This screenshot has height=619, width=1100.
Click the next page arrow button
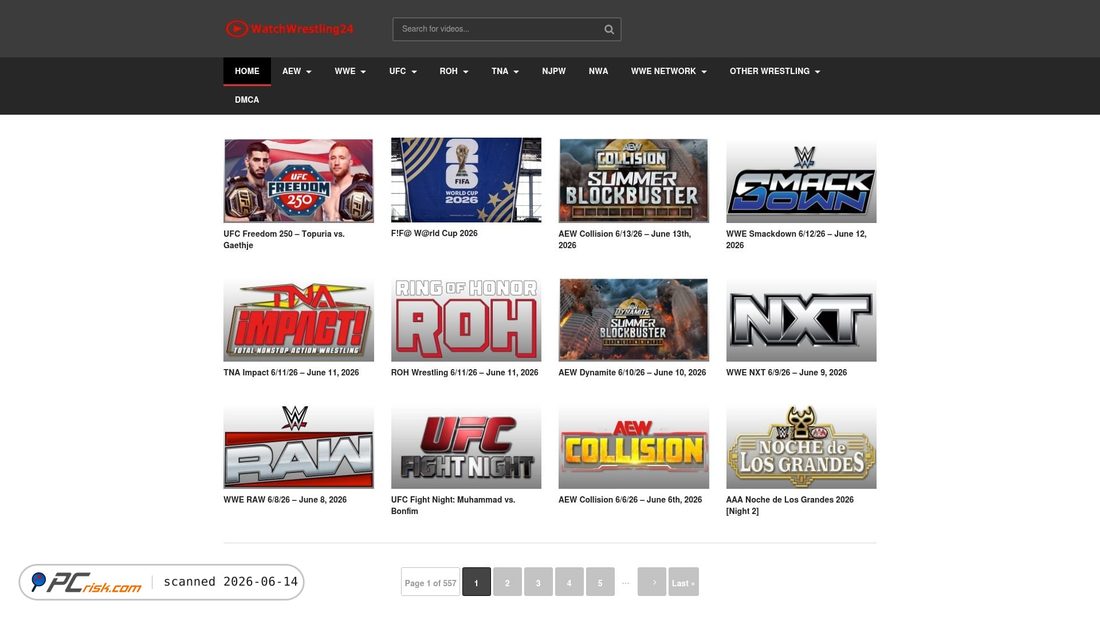click(x=652, y=583)
